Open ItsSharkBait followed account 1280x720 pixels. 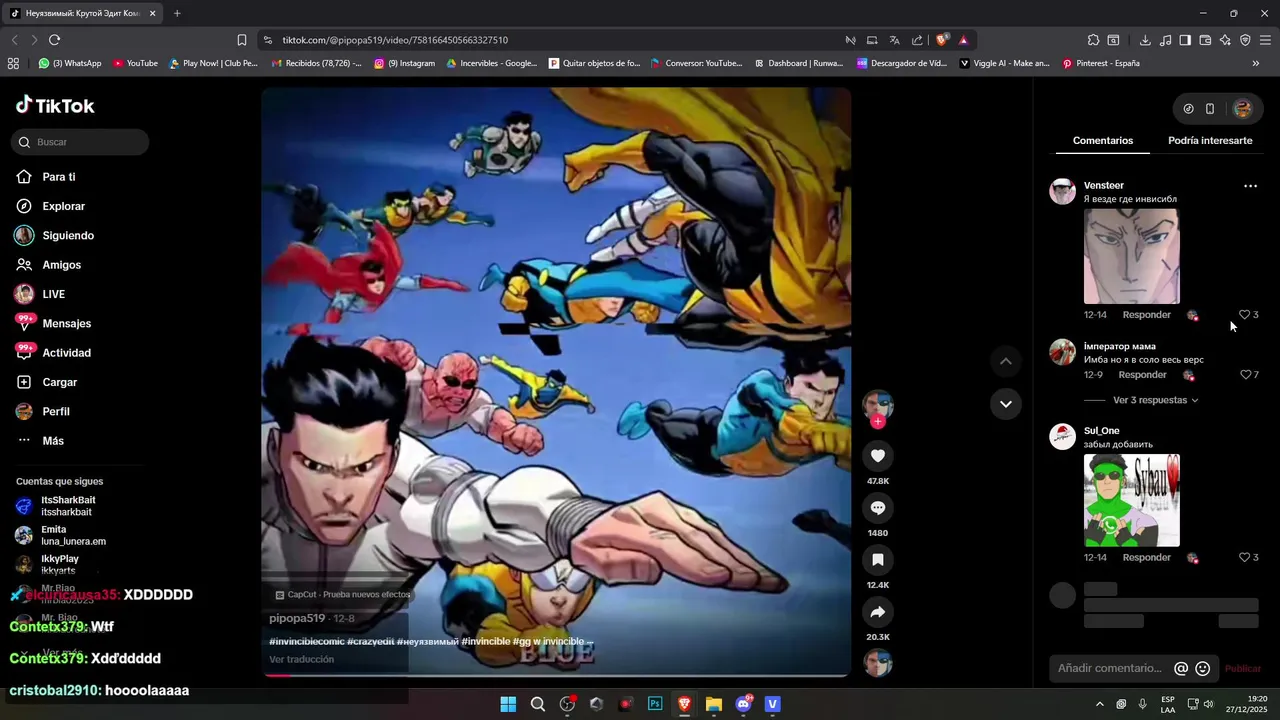tap(68, 506)
